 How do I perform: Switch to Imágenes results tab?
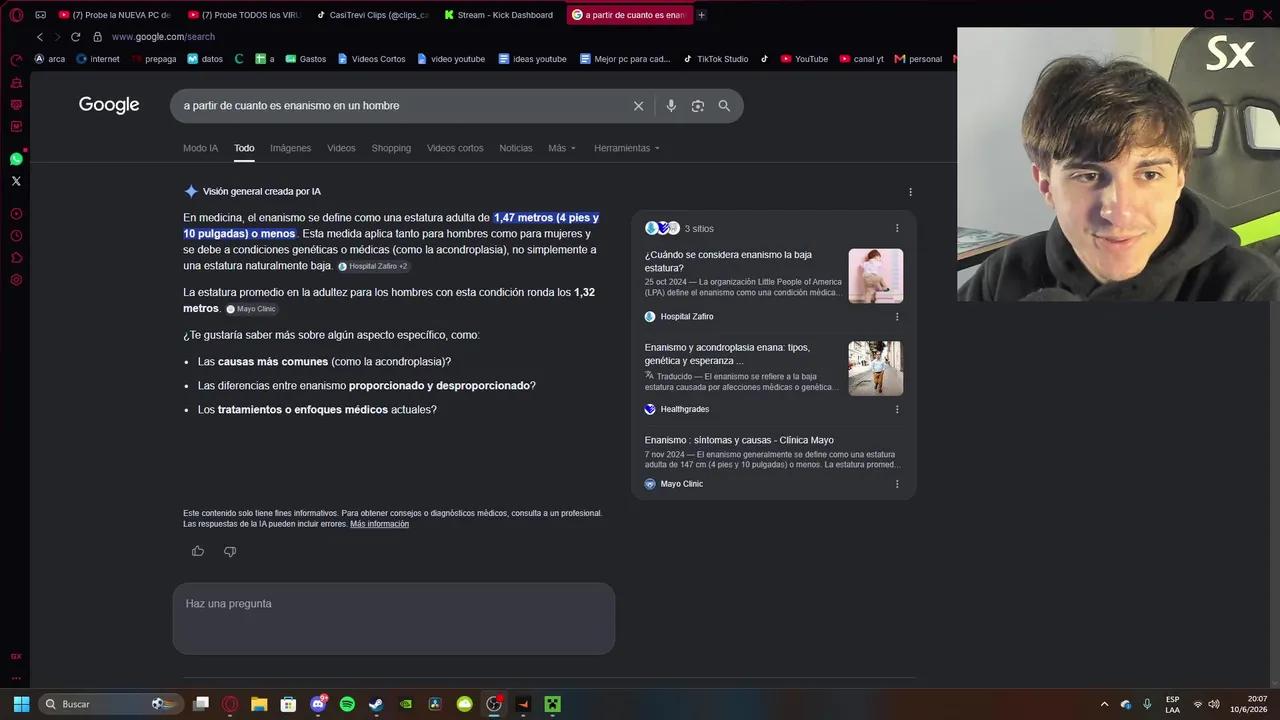tap(290, 148)
